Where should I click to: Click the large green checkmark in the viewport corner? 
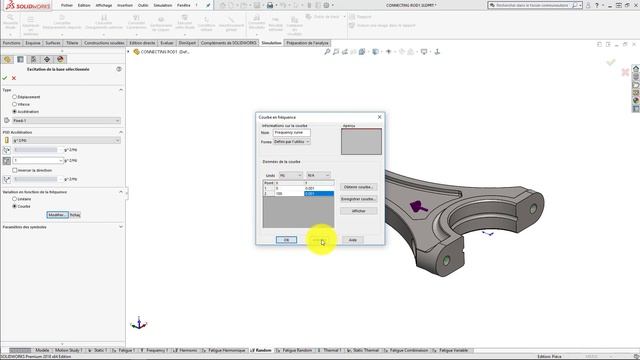point(611,62)
